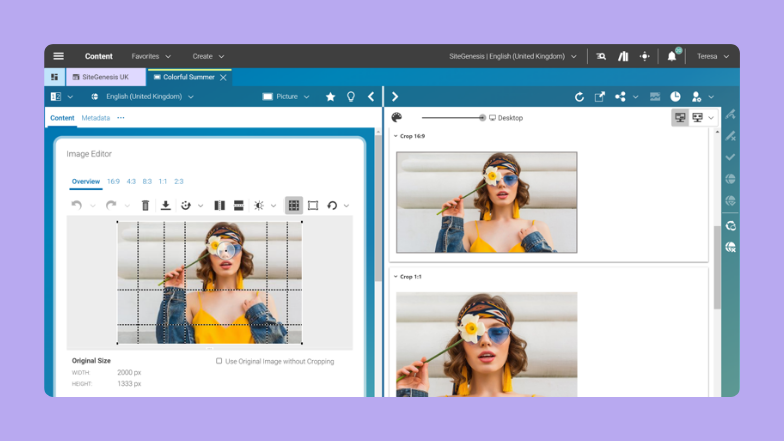Click the trash delete icon in Image Editor
784x441 pixels.
[x=145, y=205]
